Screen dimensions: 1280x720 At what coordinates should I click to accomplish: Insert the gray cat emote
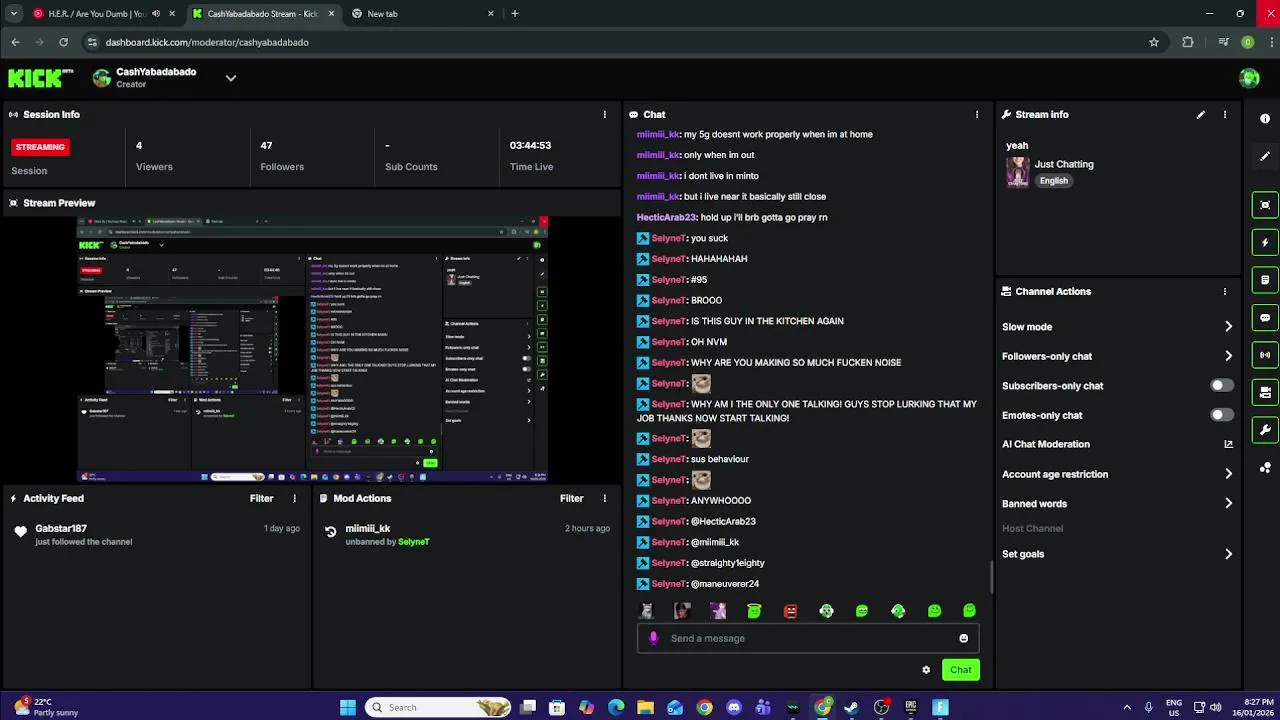(x=647, y=611)
